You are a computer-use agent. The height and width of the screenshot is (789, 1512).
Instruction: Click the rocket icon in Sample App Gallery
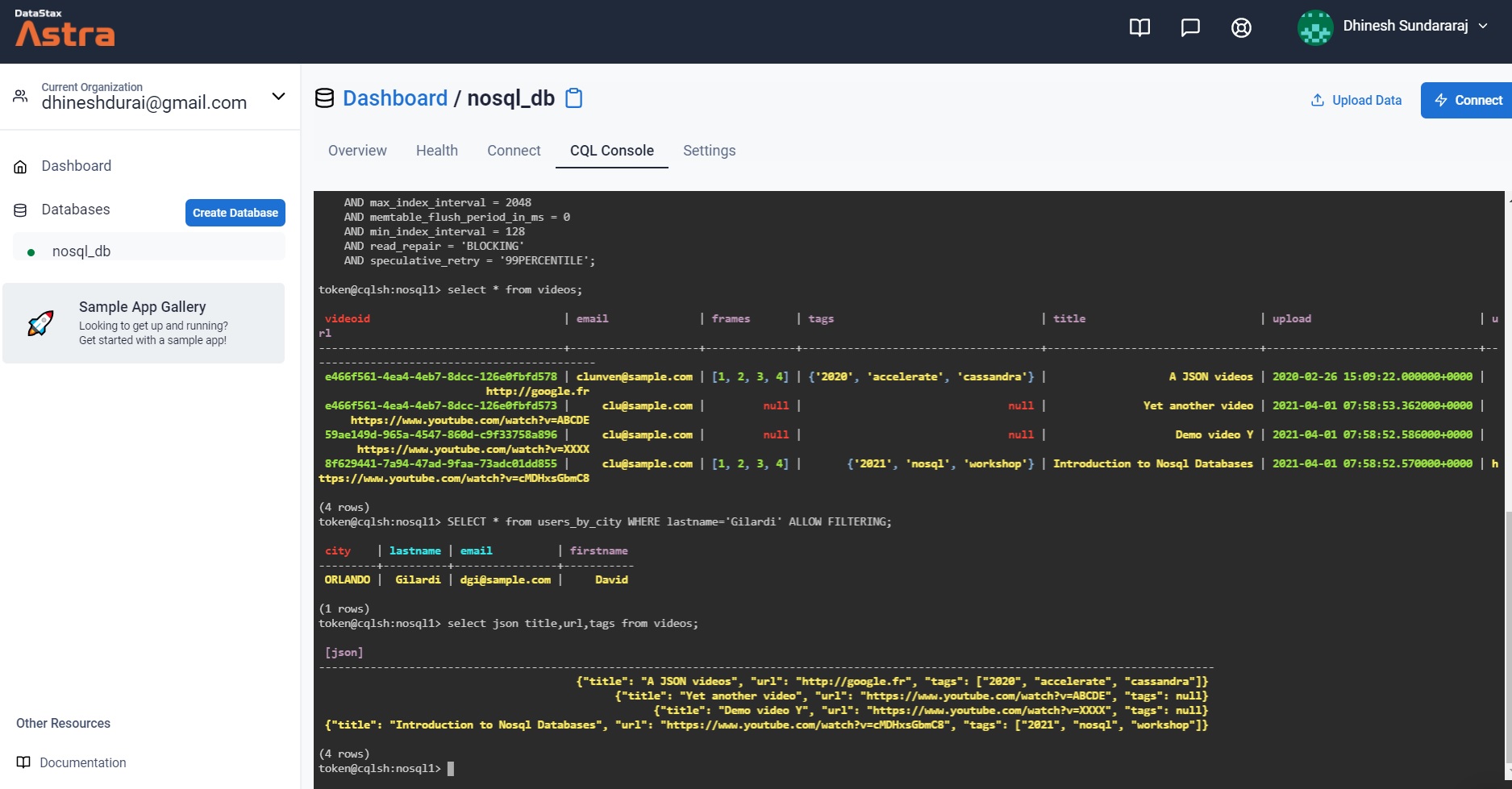tap(40, 323)
